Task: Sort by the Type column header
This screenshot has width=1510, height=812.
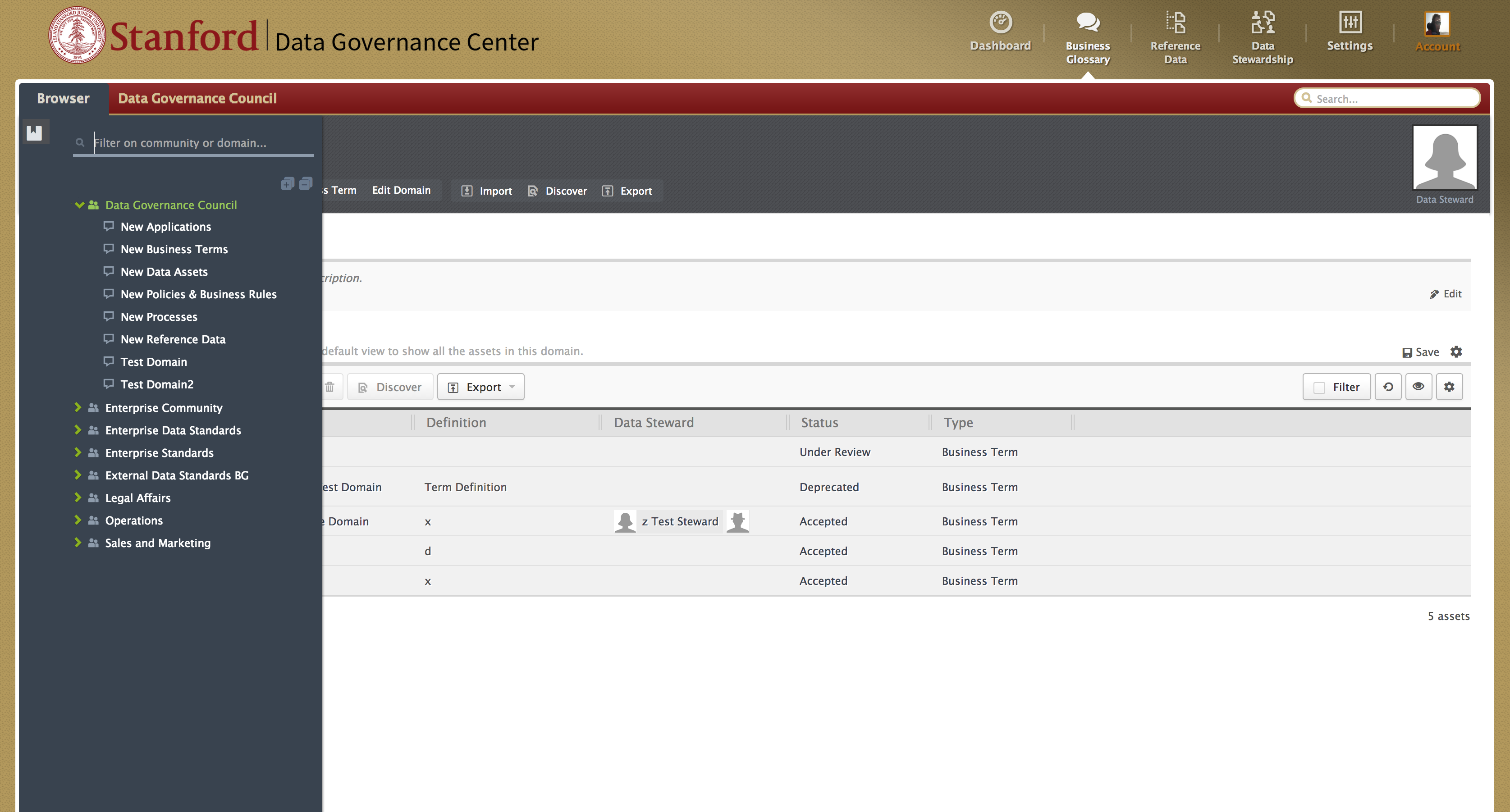Action: pyautogui.click(x=958, y=422)
